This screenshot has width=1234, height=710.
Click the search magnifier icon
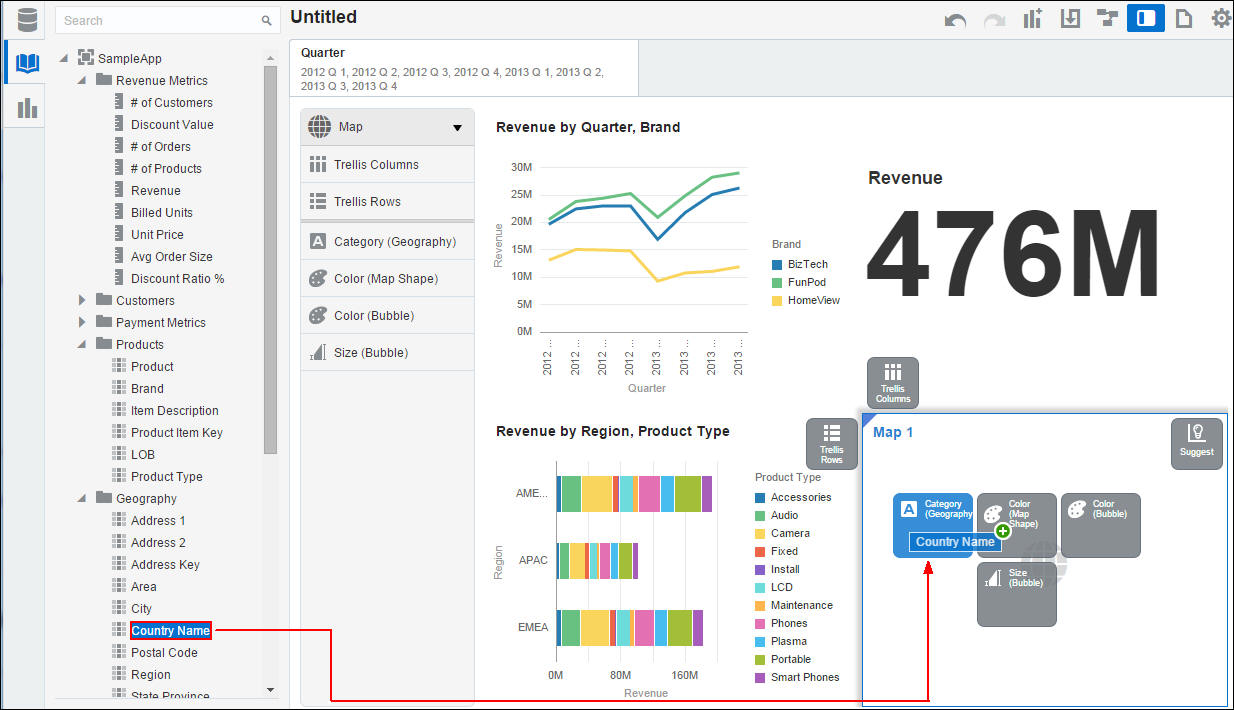pos(266,20)
